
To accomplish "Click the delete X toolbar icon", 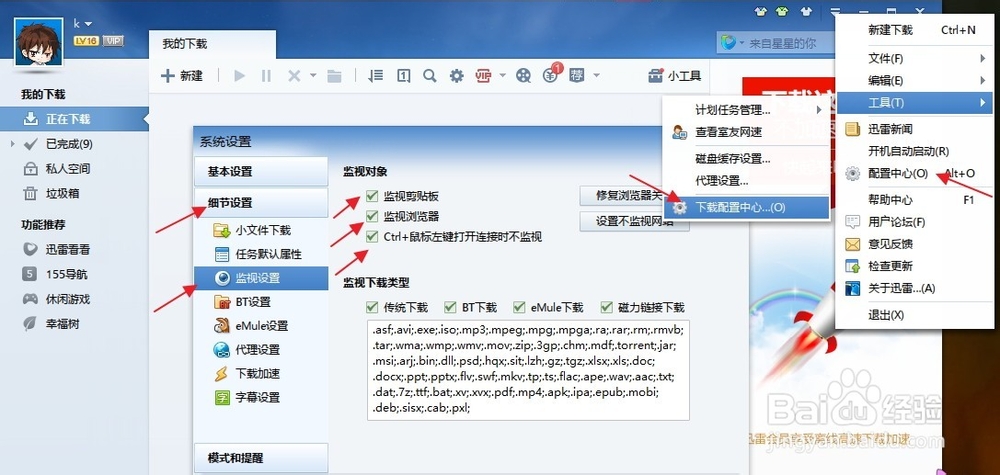I will point(293,76).
